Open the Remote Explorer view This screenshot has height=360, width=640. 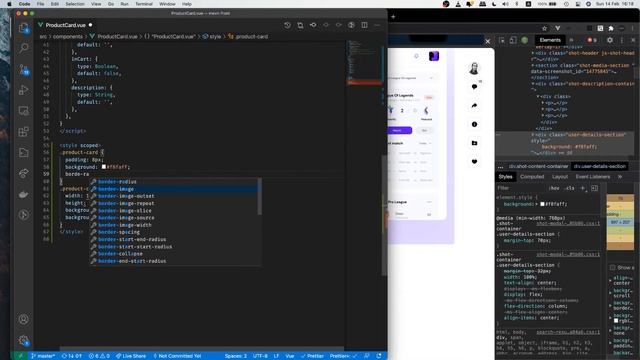click(24, 111)
